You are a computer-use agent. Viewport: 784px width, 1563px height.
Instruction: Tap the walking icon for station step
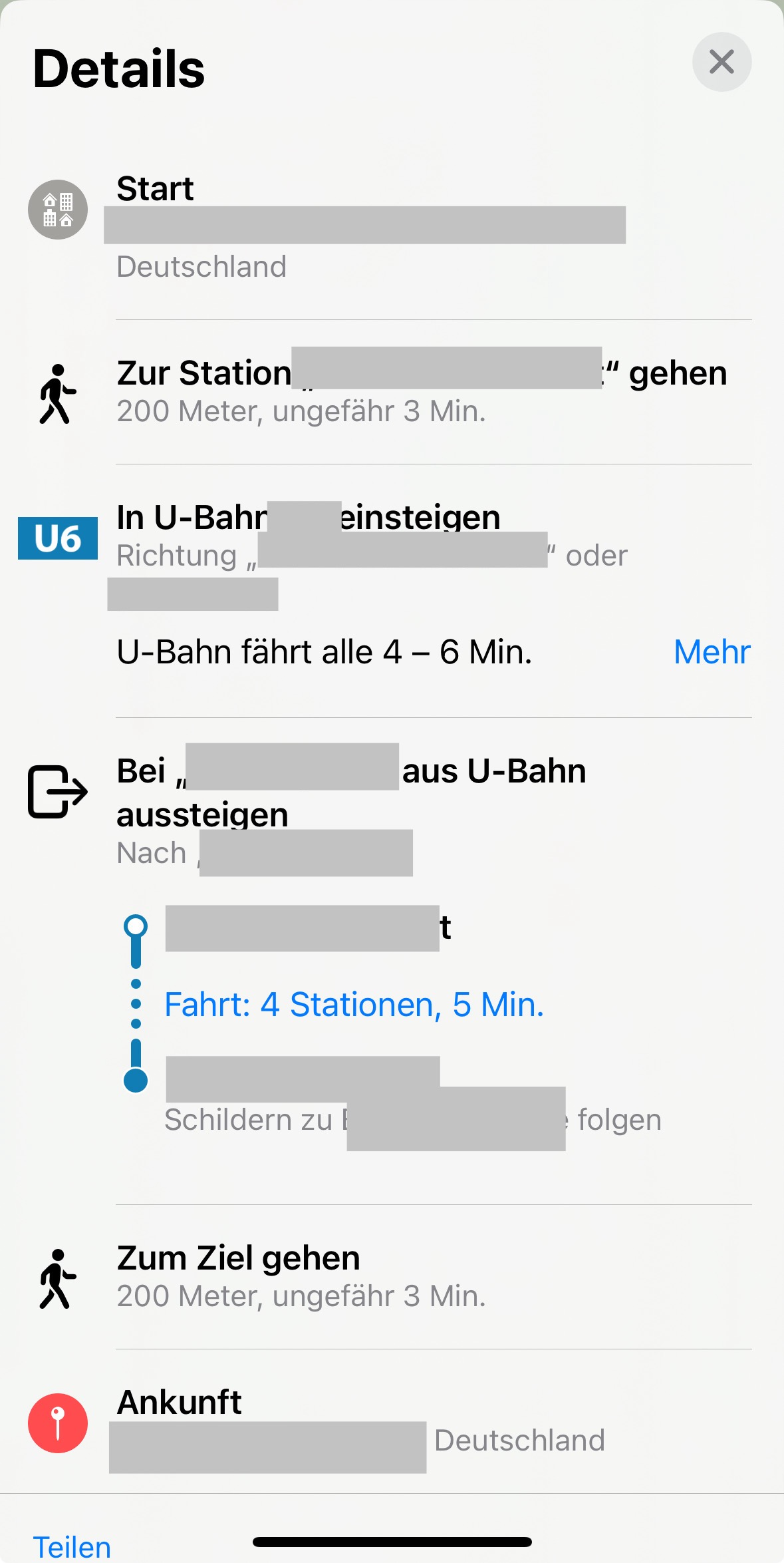(58, 393)
